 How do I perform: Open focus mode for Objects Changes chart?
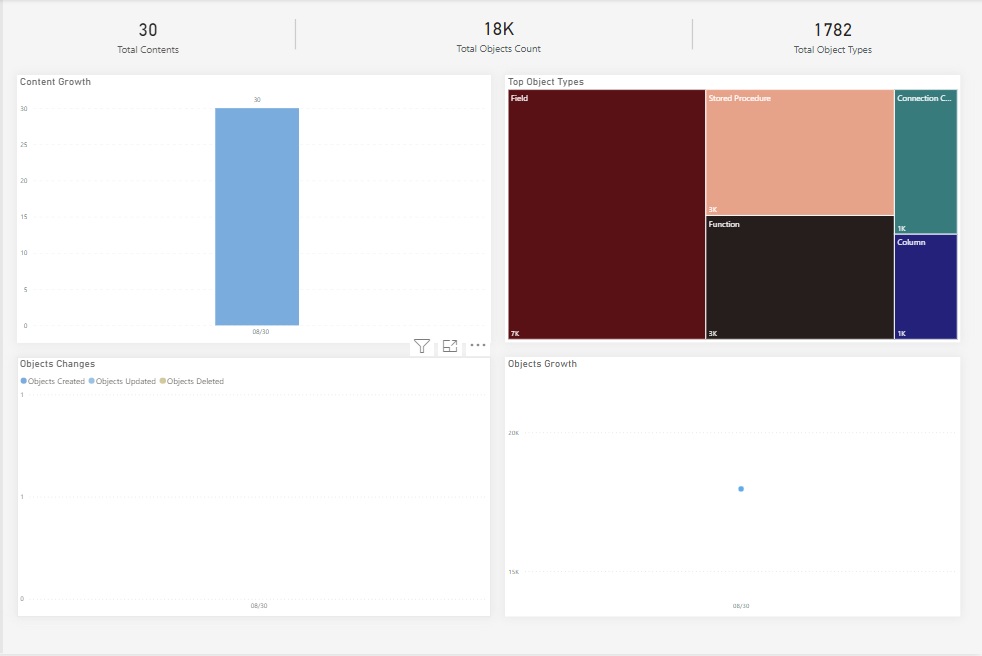pos(450,346)
